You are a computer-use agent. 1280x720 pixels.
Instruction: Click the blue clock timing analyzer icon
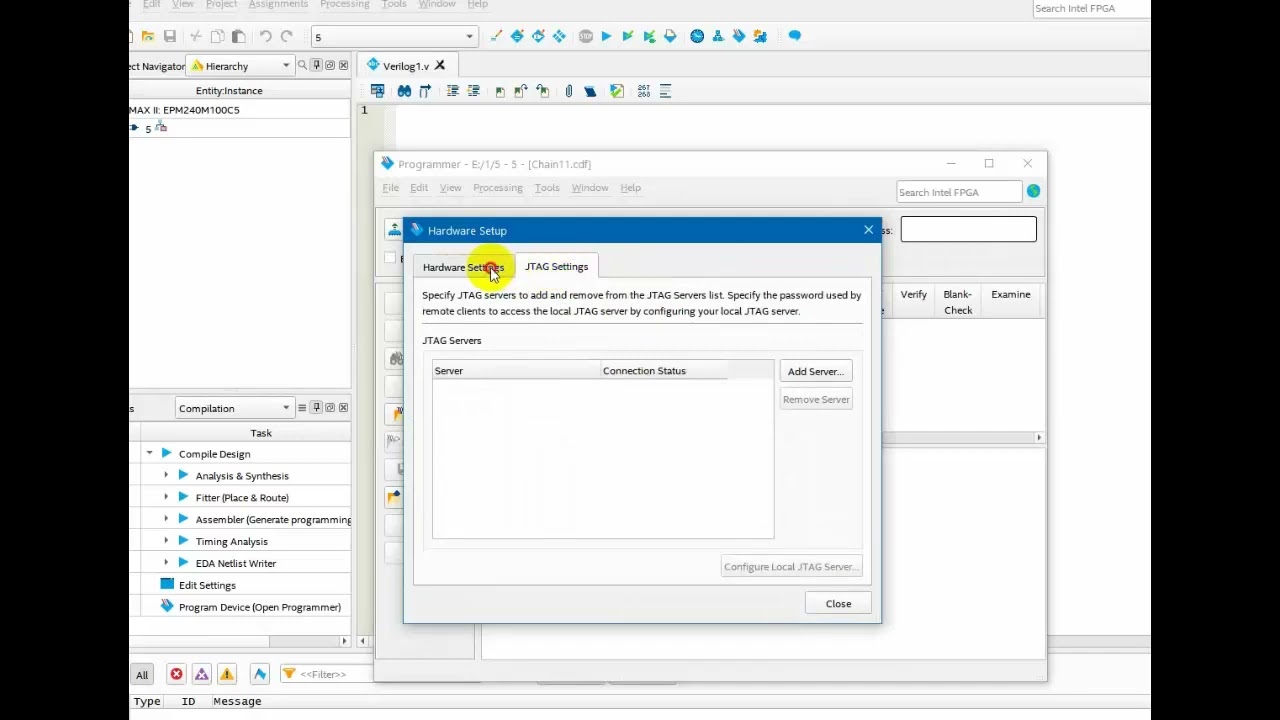coord(697,37)
